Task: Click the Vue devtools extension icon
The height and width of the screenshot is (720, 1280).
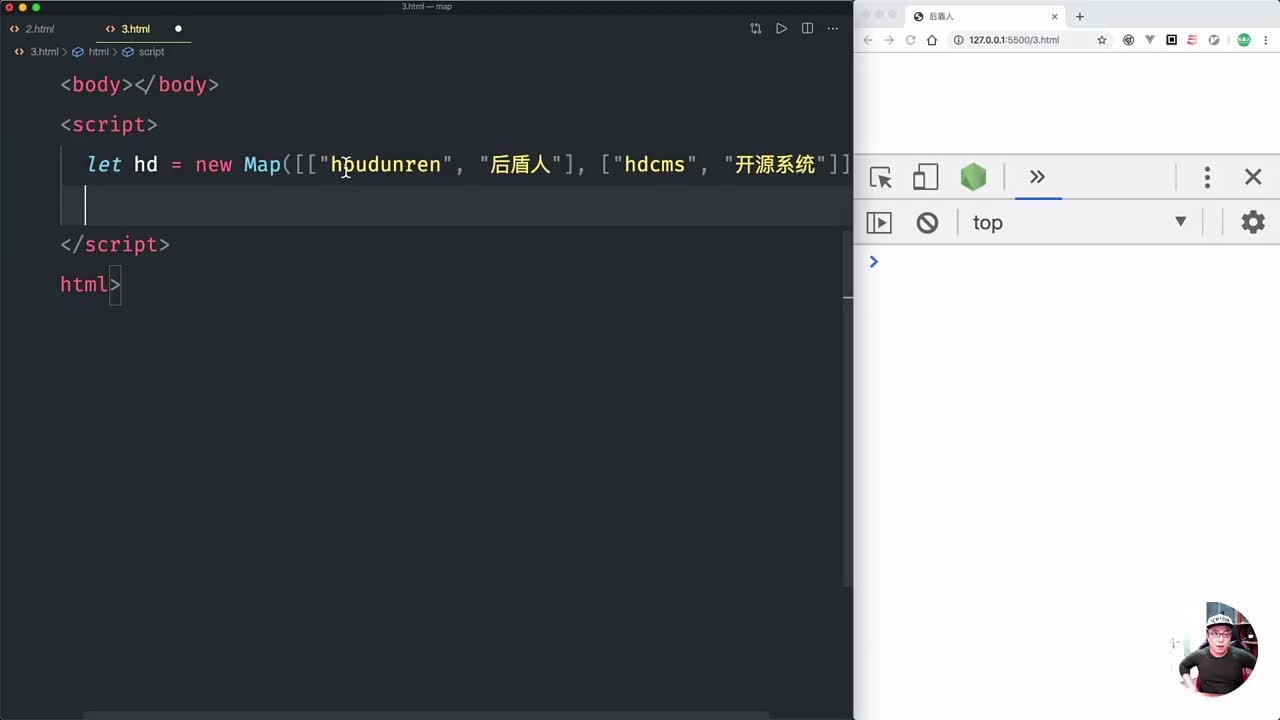Action: point(1150,40)
